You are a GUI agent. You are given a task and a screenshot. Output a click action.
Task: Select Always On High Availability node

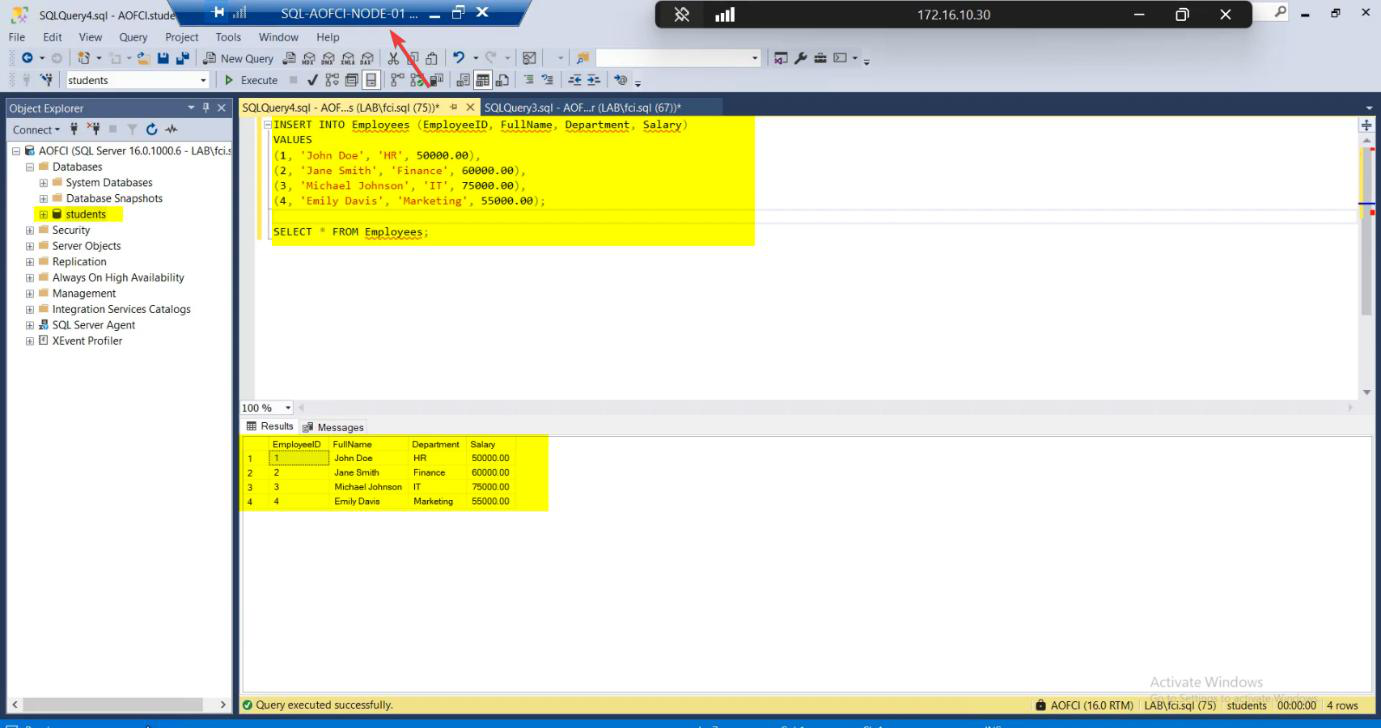click(x=118, y=278)
